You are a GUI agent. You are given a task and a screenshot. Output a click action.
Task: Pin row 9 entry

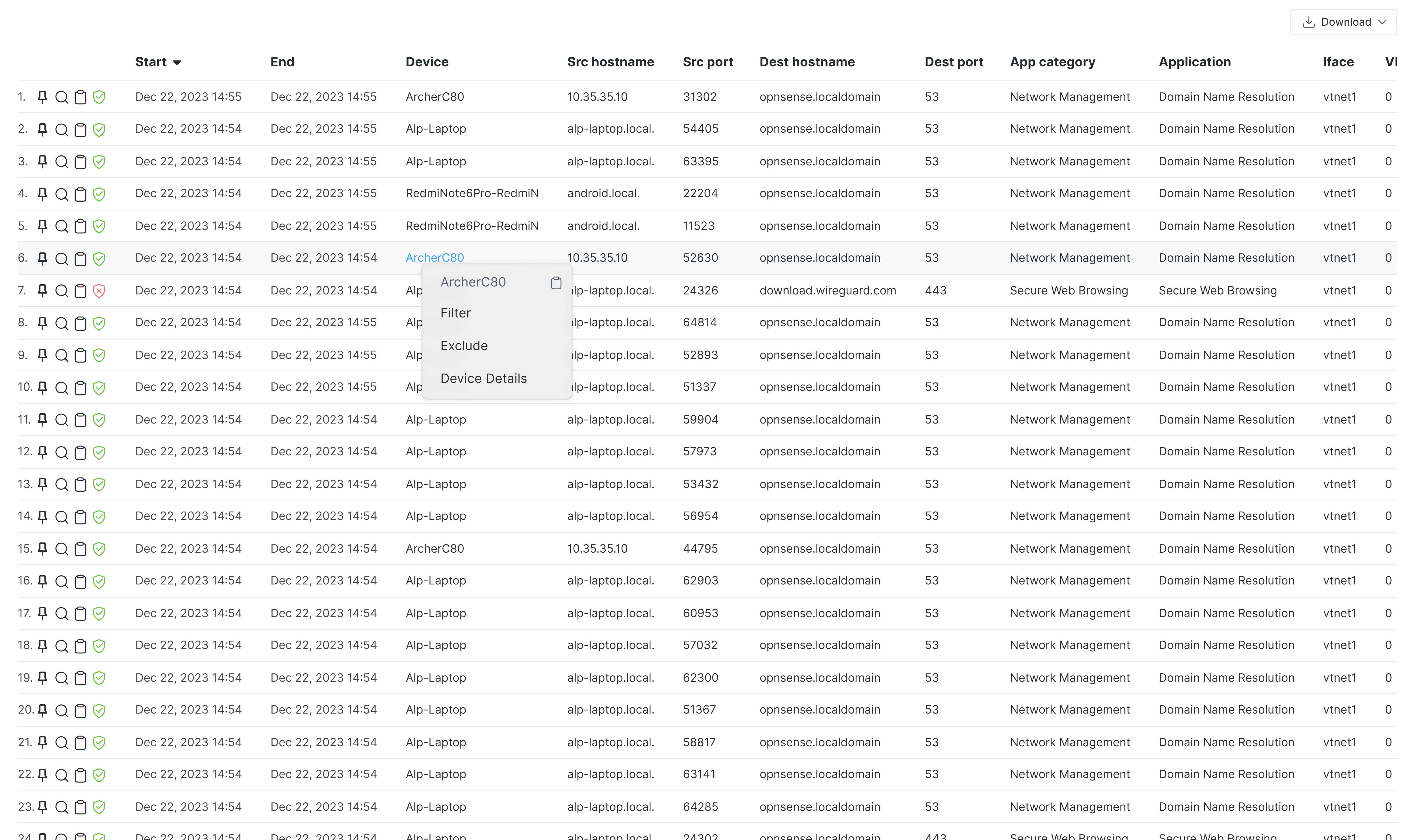42,355
